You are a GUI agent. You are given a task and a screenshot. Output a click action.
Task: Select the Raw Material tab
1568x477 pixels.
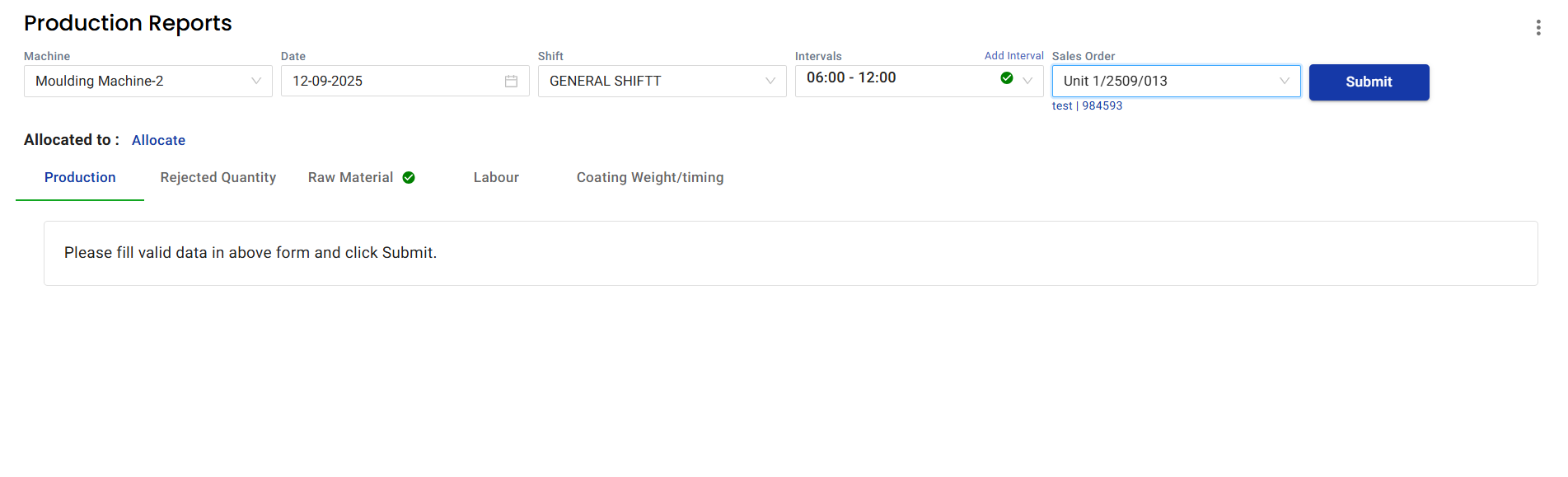tap(350, 178)
